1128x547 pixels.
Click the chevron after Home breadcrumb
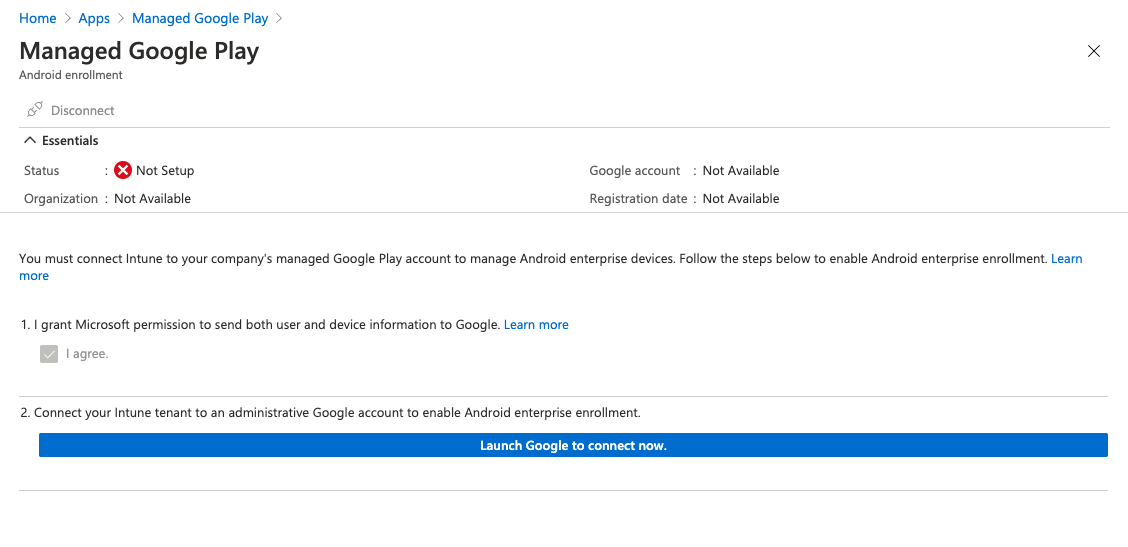click(68, 19)
